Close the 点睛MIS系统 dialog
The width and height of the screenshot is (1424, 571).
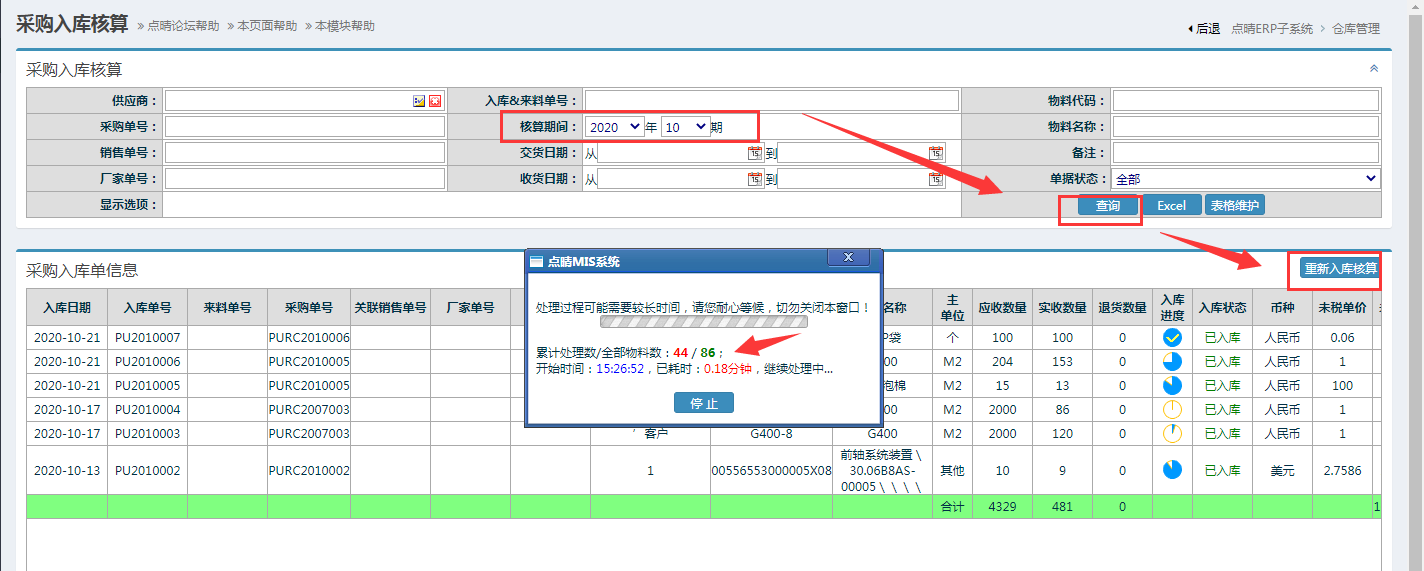(x=848, y=258)
